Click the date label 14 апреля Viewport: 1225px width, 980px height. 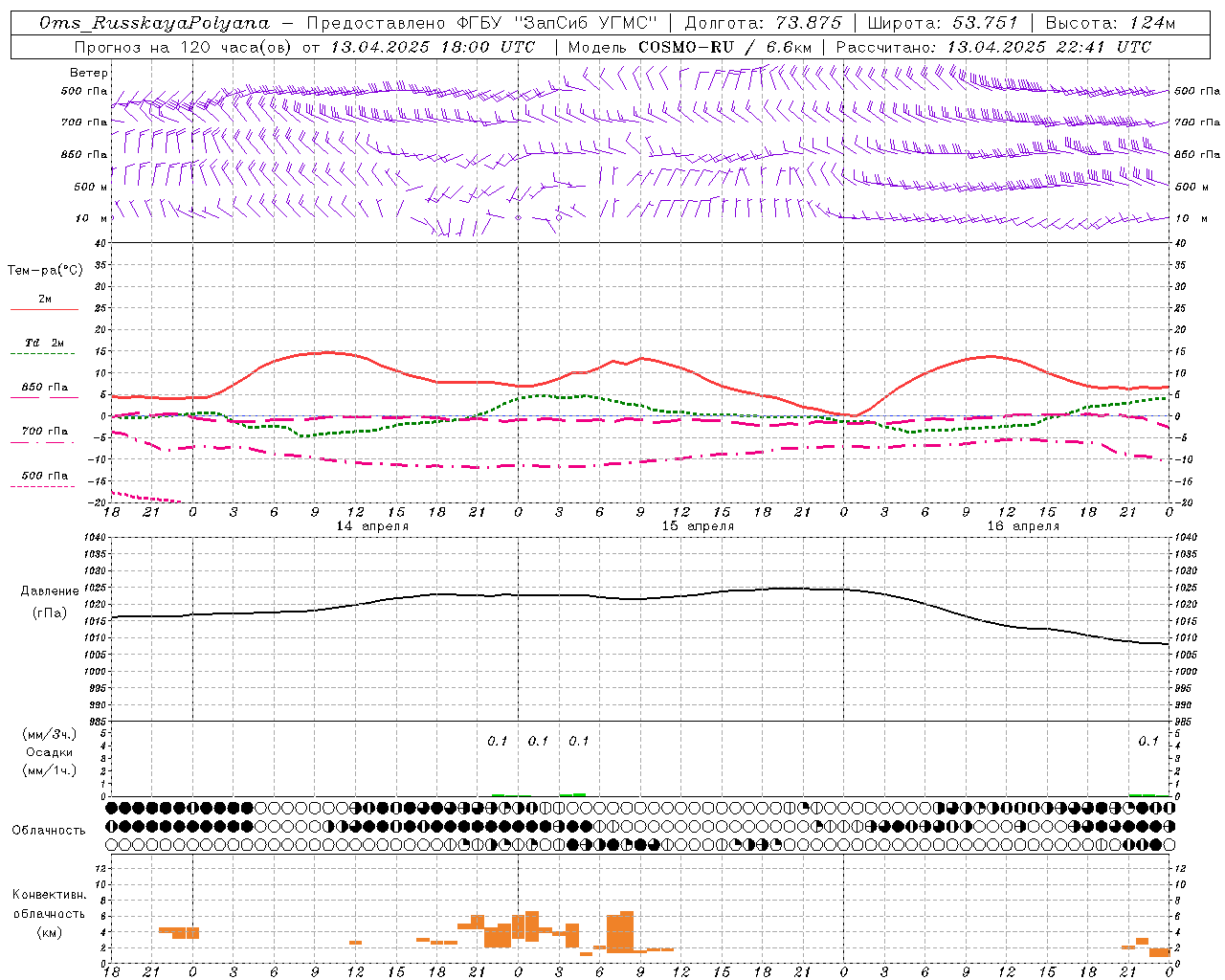point(372,526)
